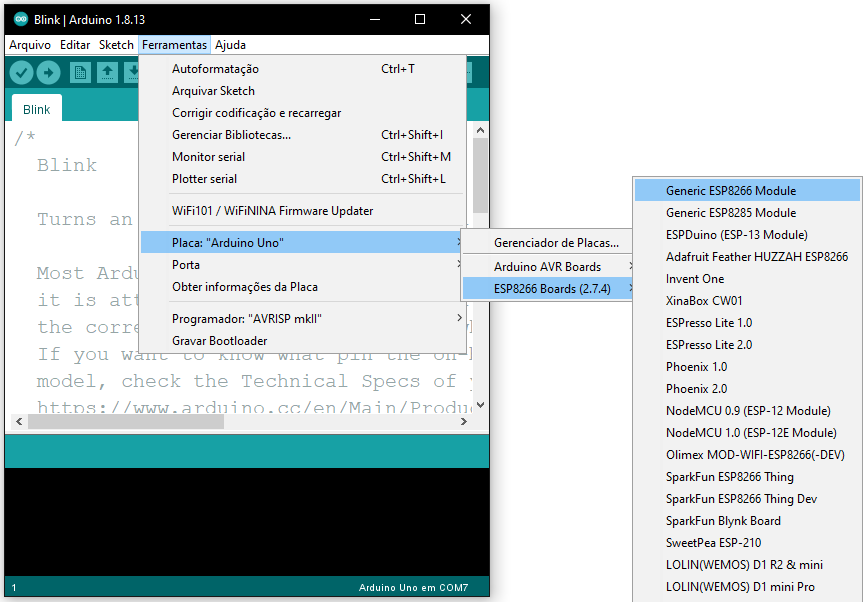
Task: Close the open Ferramentas menu
Action: (174, 45)
